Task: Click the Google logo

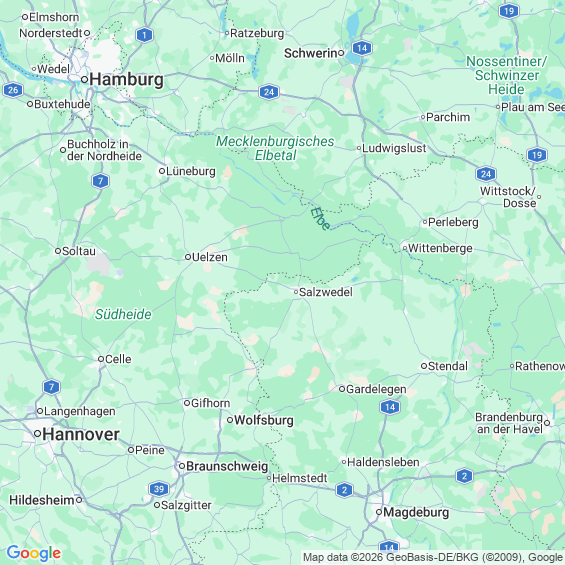Action: 34,553
